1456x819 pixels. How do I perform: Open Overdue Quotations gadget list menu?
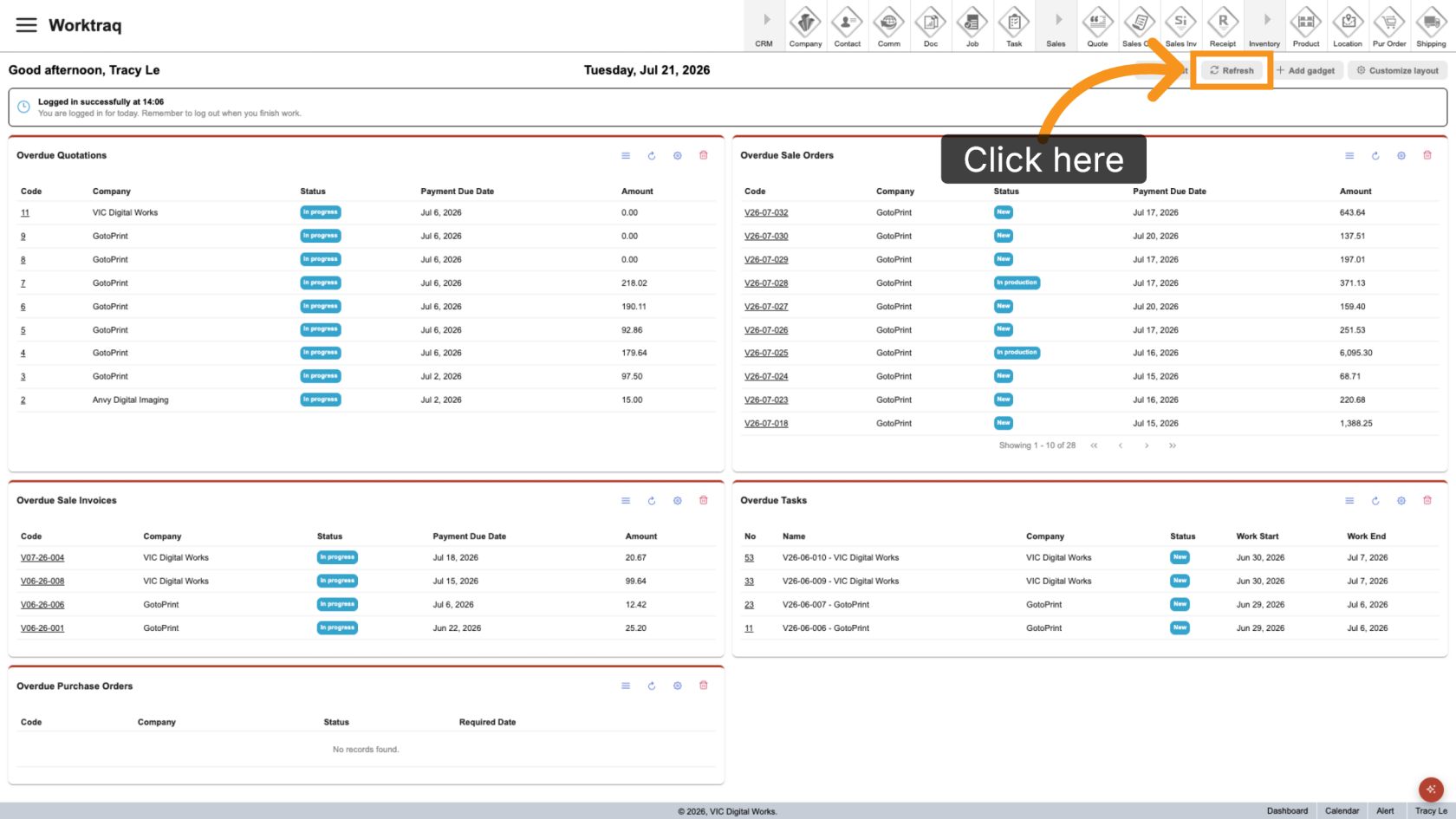coord(626,156)
